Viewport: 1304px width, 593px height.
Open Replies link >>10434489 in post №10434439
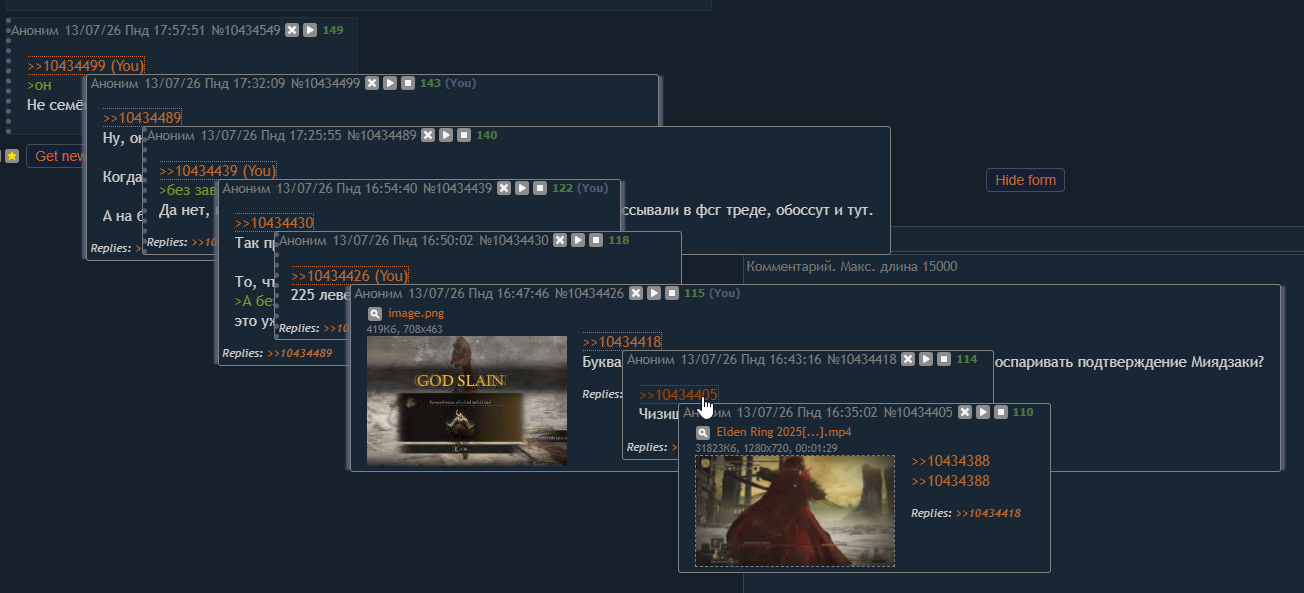coord(300,353)
